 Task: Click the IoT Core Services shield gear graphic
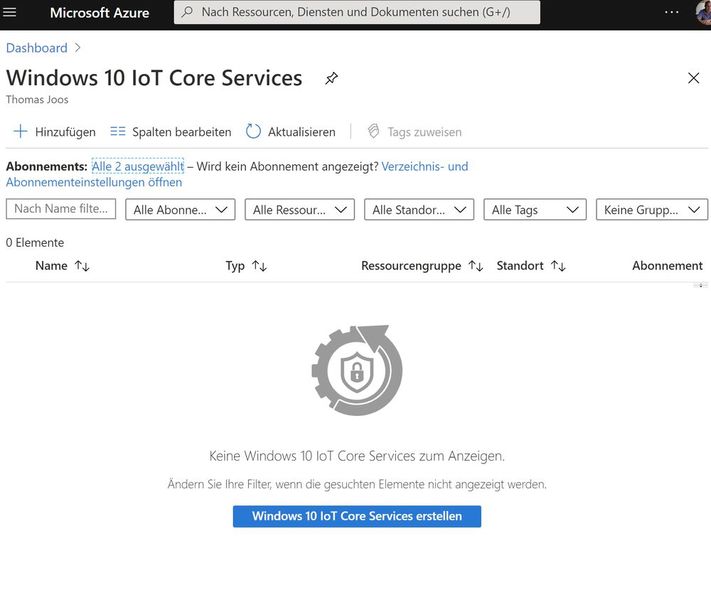click(x=357, y=370)
